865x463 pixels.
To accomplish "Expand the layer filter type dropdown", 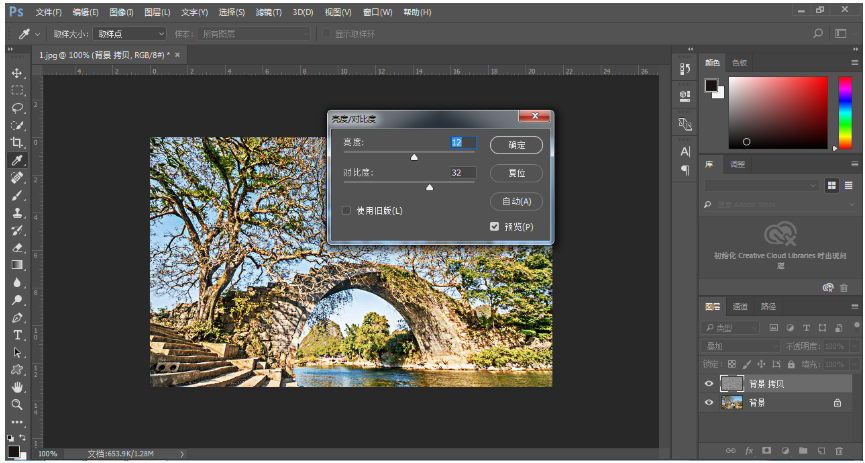I will tap(732, 328).
